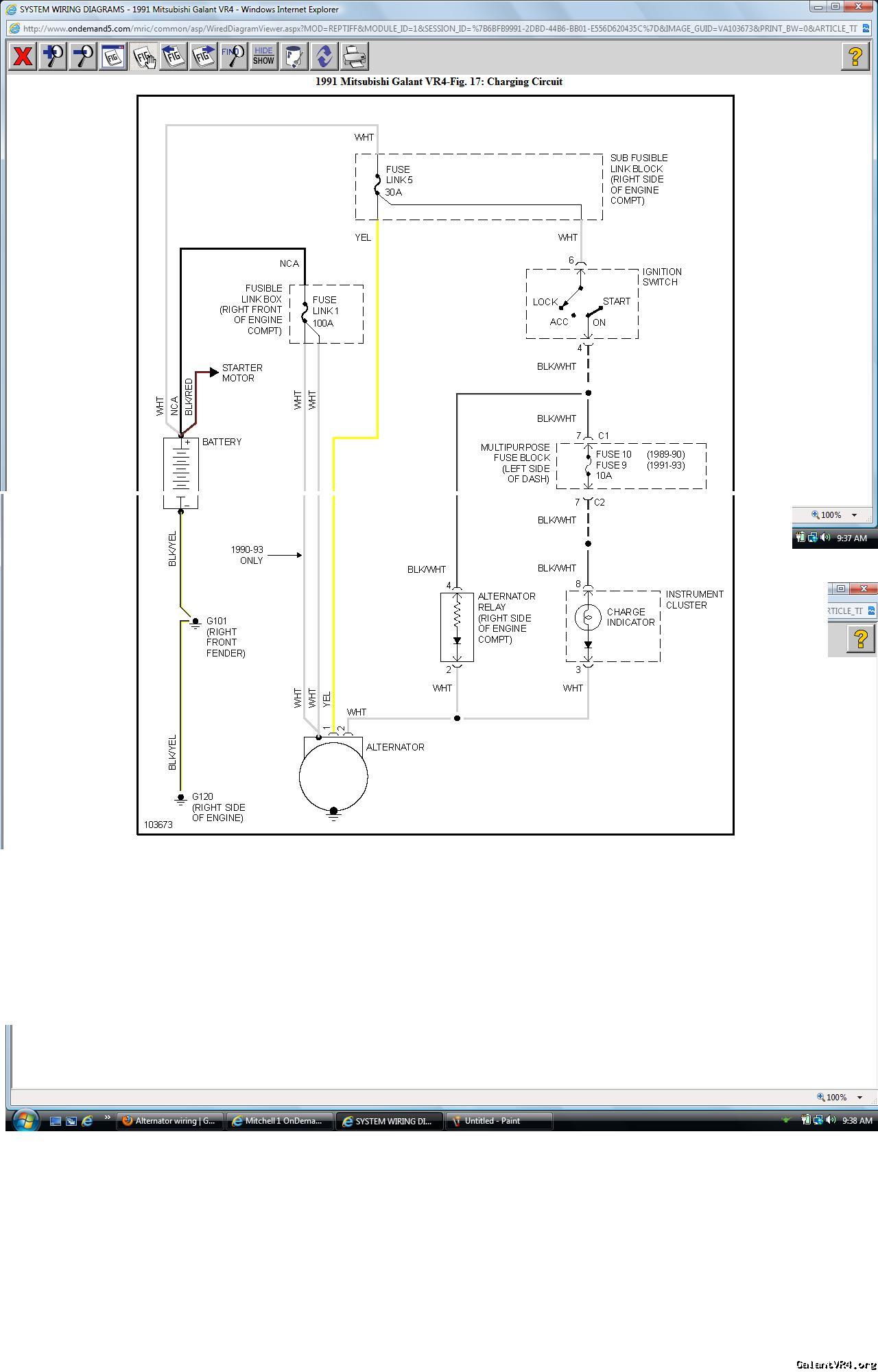Click Internet Explorer quick launch icon

pyautogui.click(x=87, y=1121)
